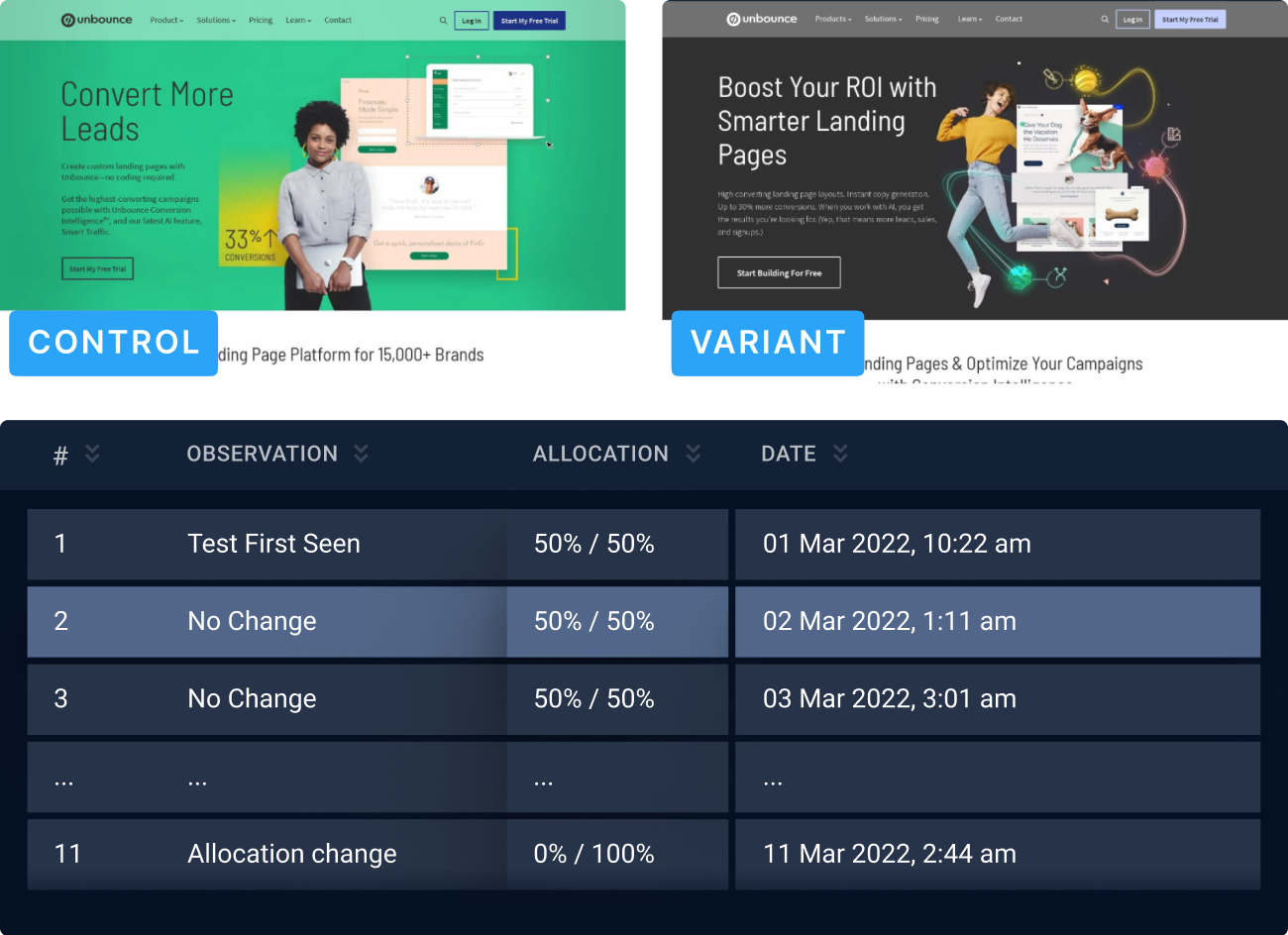Click the Unbounce logo on the Variant page

pyautogui.click(x=763, y=19)
